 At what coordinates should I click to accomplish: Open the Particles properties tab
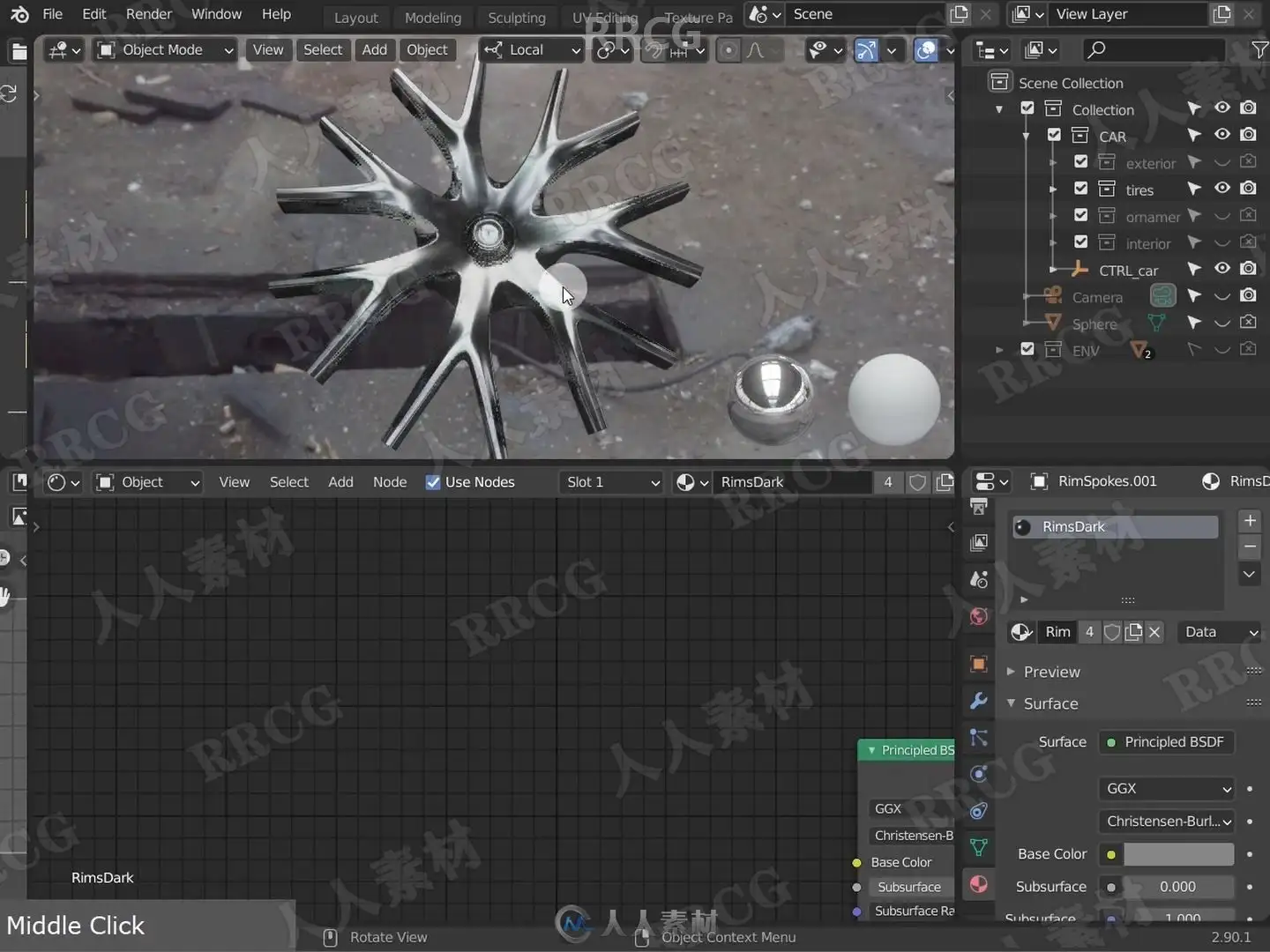click(x=979, y=737)
